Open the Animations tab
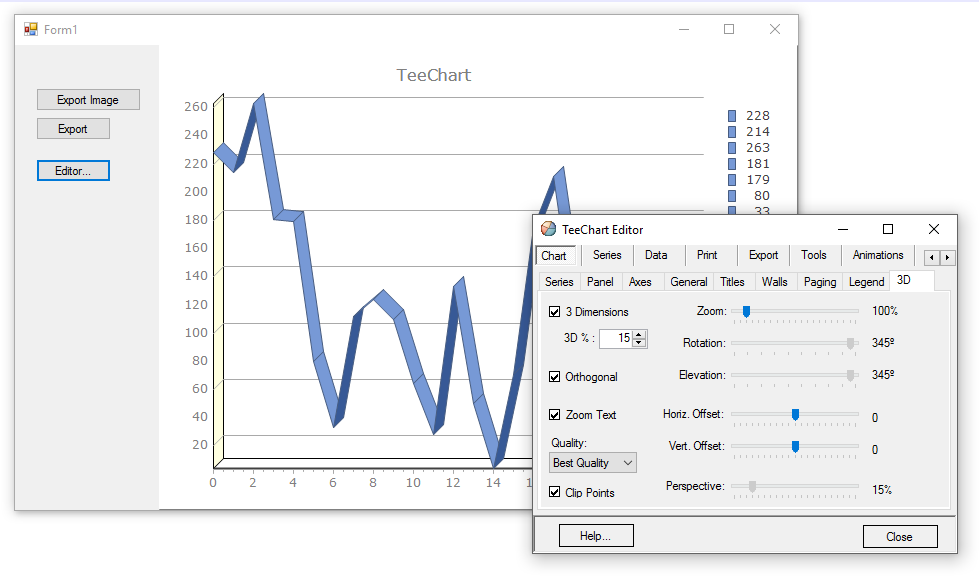Viewport: 979px width, 579px height. [878, 255]
